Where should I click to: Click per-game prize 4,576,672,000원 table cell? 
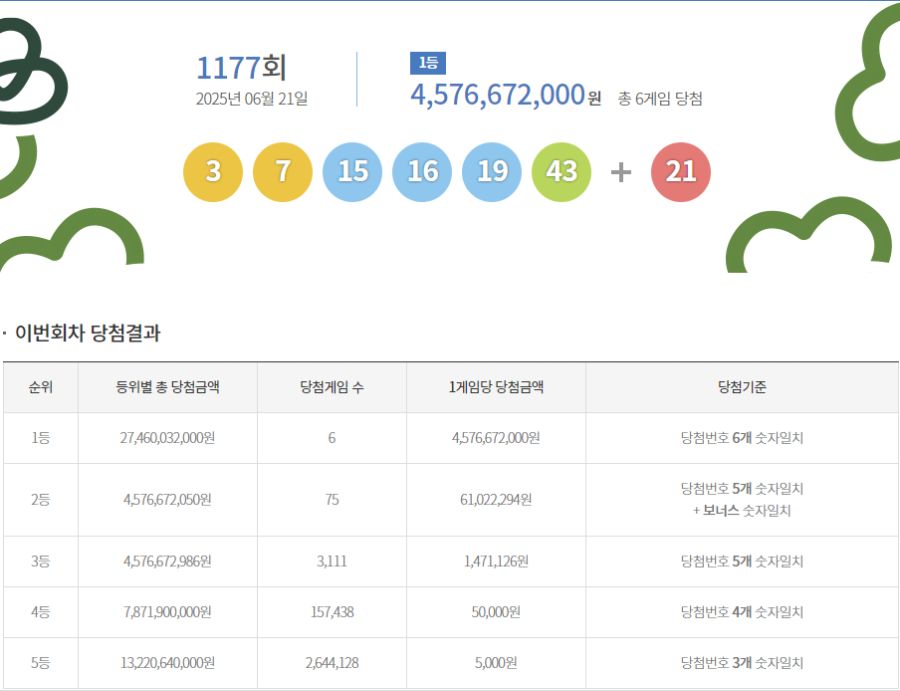[x=496, y=438]
